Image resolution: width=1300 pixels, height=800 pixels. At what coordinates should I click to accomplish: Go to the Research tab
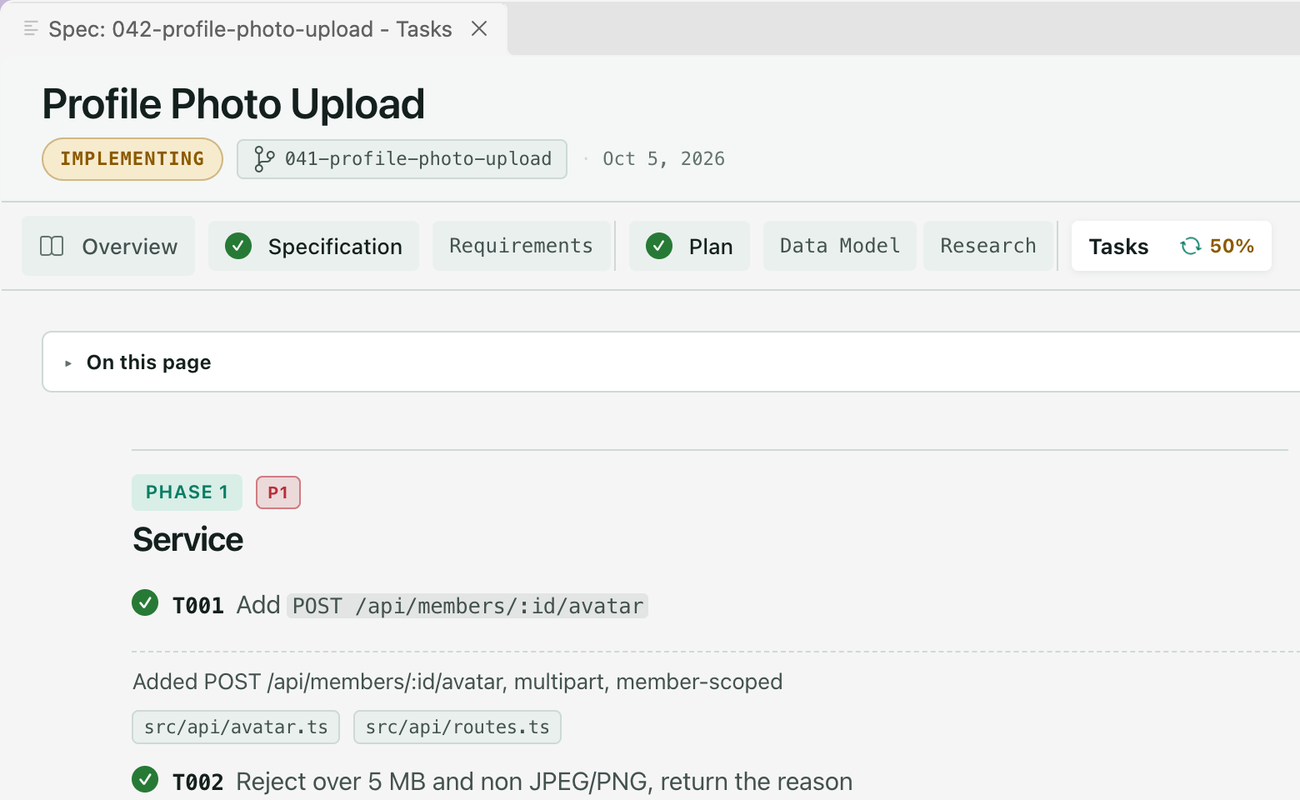coord(988,246)
